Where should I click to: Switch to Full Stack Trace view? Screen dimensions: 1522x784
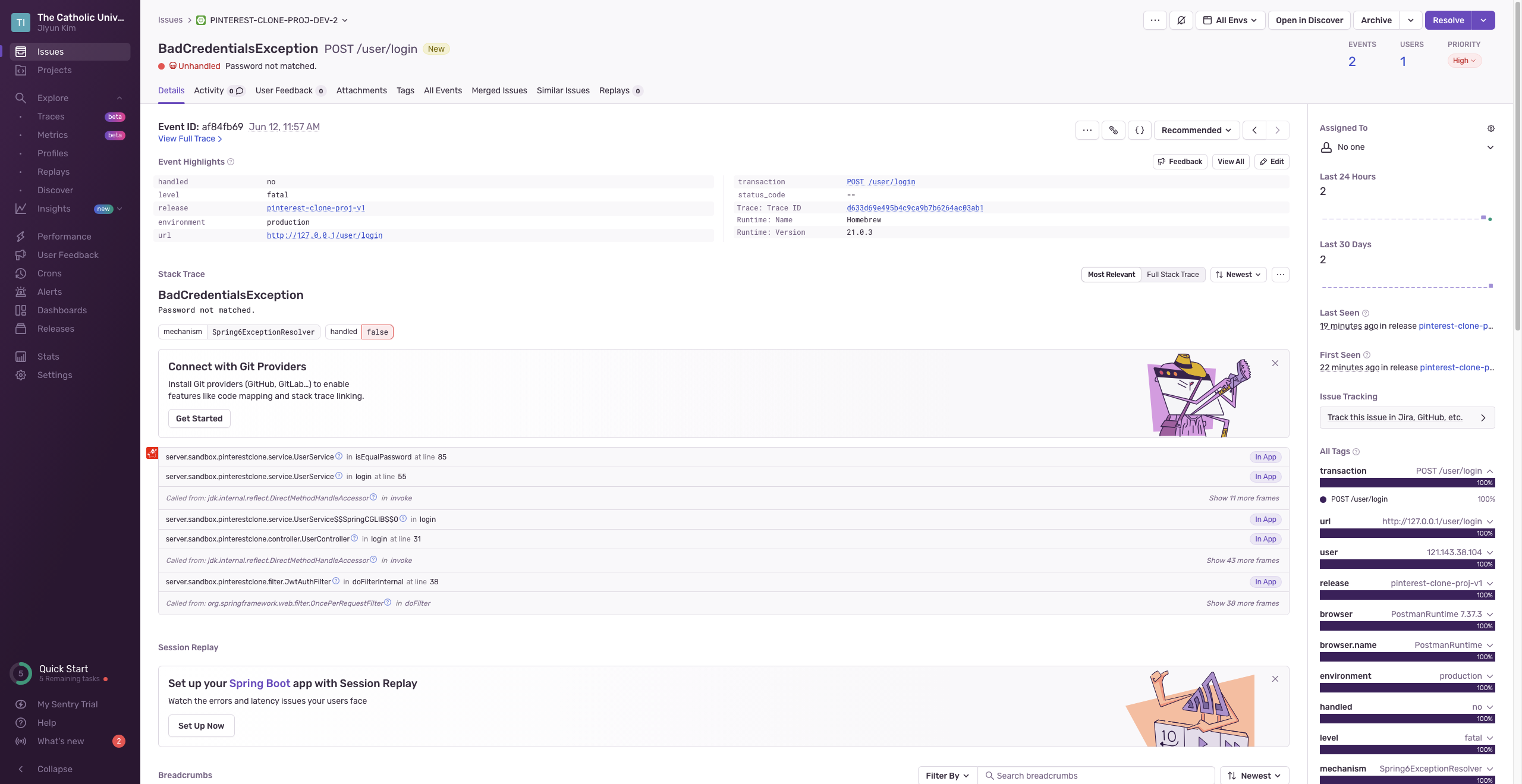coord(1172,275)
